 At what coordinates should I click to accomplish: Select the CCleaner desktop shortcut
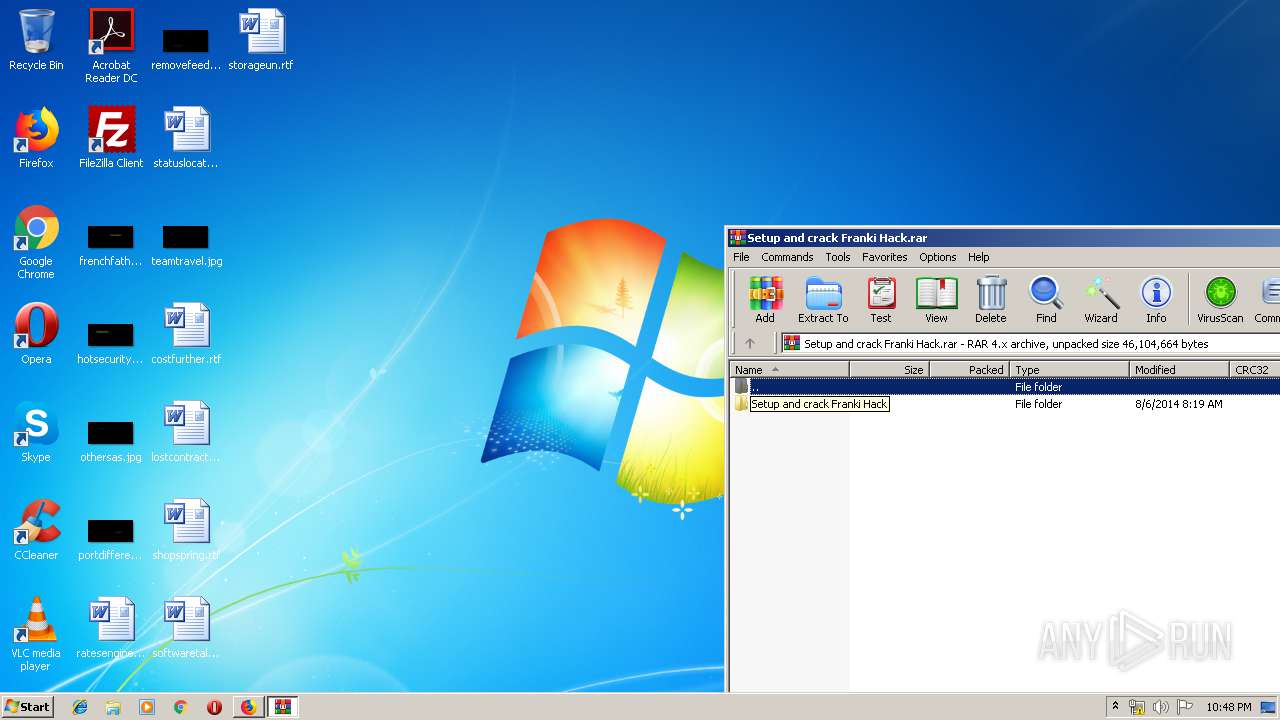tap(36, 530)
